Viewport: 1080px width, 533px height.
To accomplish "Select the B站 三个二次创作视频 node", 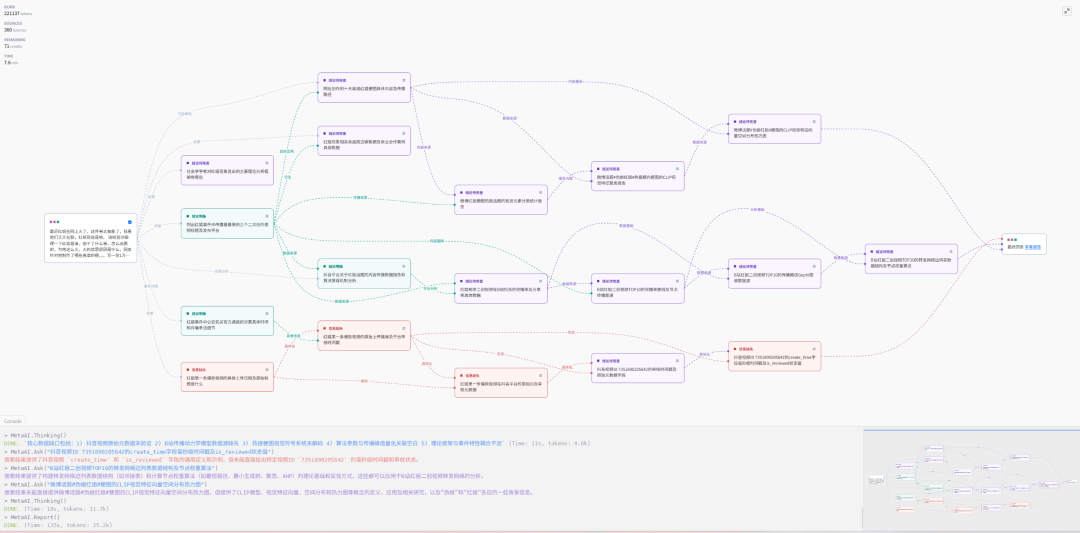I will tap(227, 224).
